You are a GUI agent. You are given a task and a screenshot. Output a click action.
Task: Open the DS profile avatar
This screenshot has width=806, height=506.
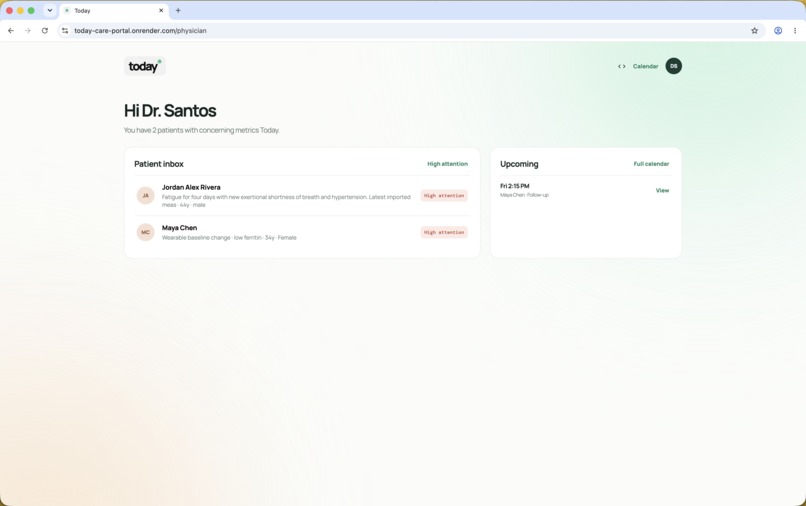(x=673, y=66)
